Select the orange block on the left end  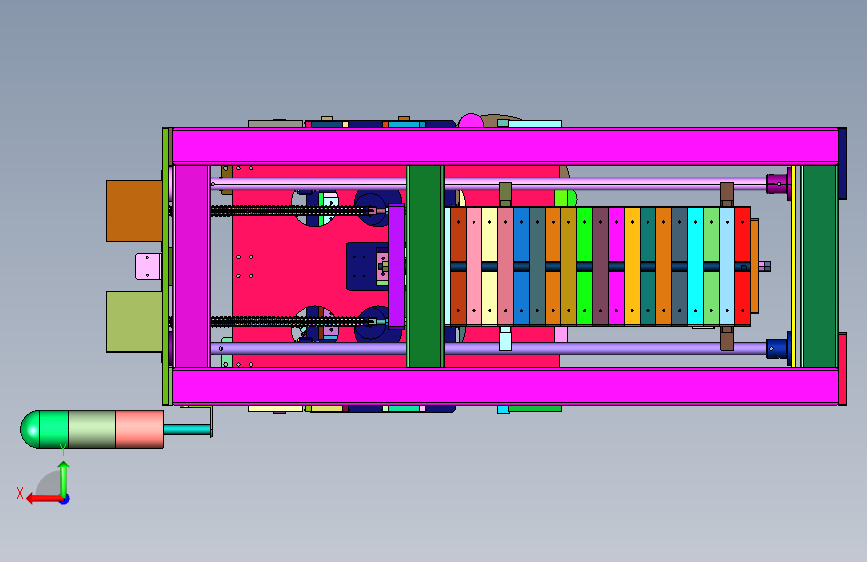134,211
